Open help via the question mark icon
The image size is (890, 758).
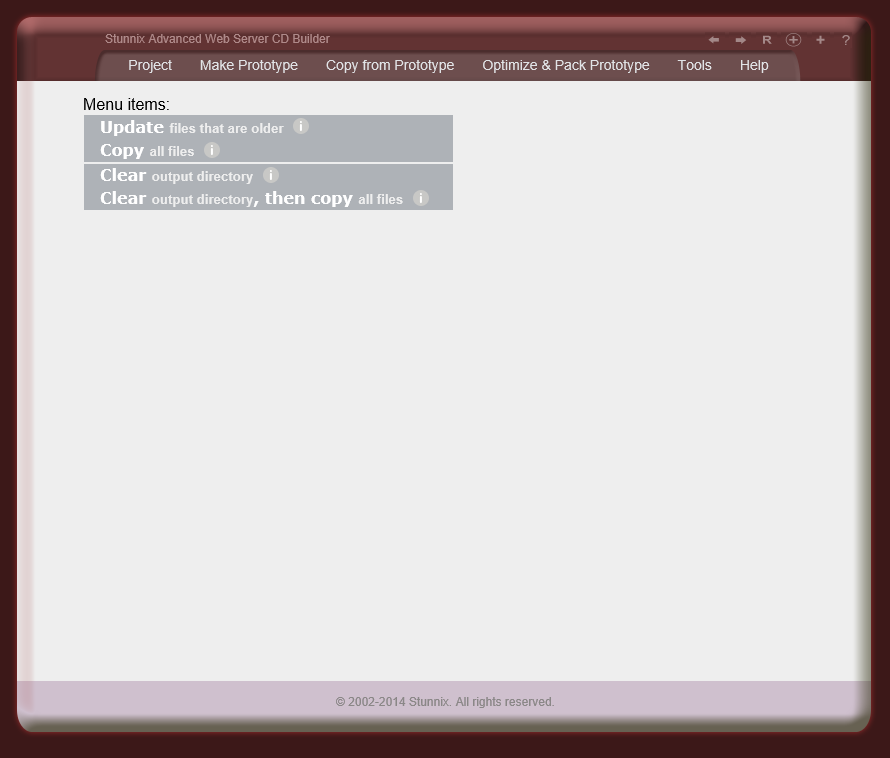tap(845, 40)
